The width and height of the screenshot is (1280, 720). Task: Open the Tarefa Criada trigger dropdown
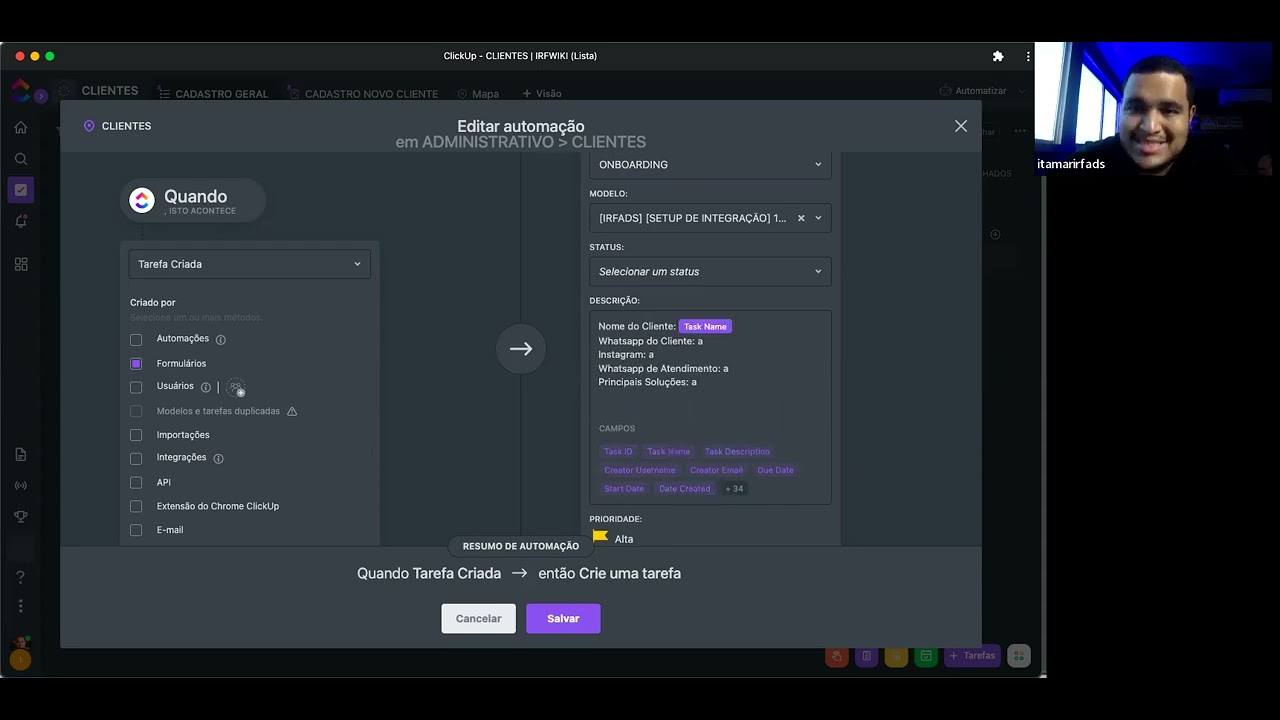pos(249,264)
